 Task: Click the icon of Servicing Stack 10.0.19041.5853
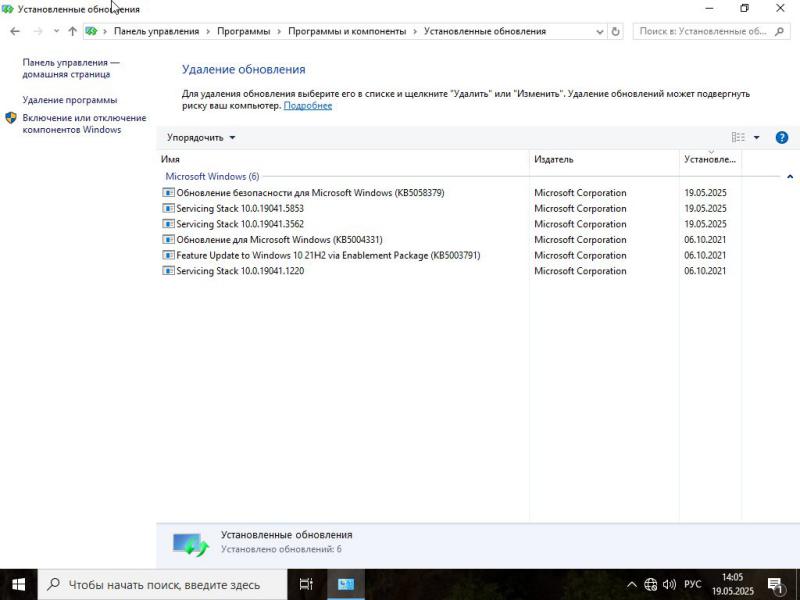(168, 208)
